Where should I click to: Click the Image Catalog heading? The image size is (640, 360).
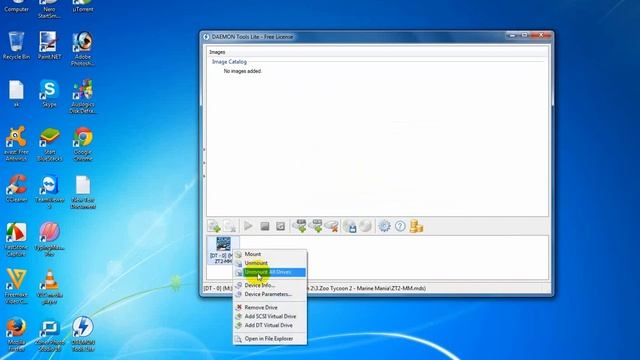pos(229,62)
